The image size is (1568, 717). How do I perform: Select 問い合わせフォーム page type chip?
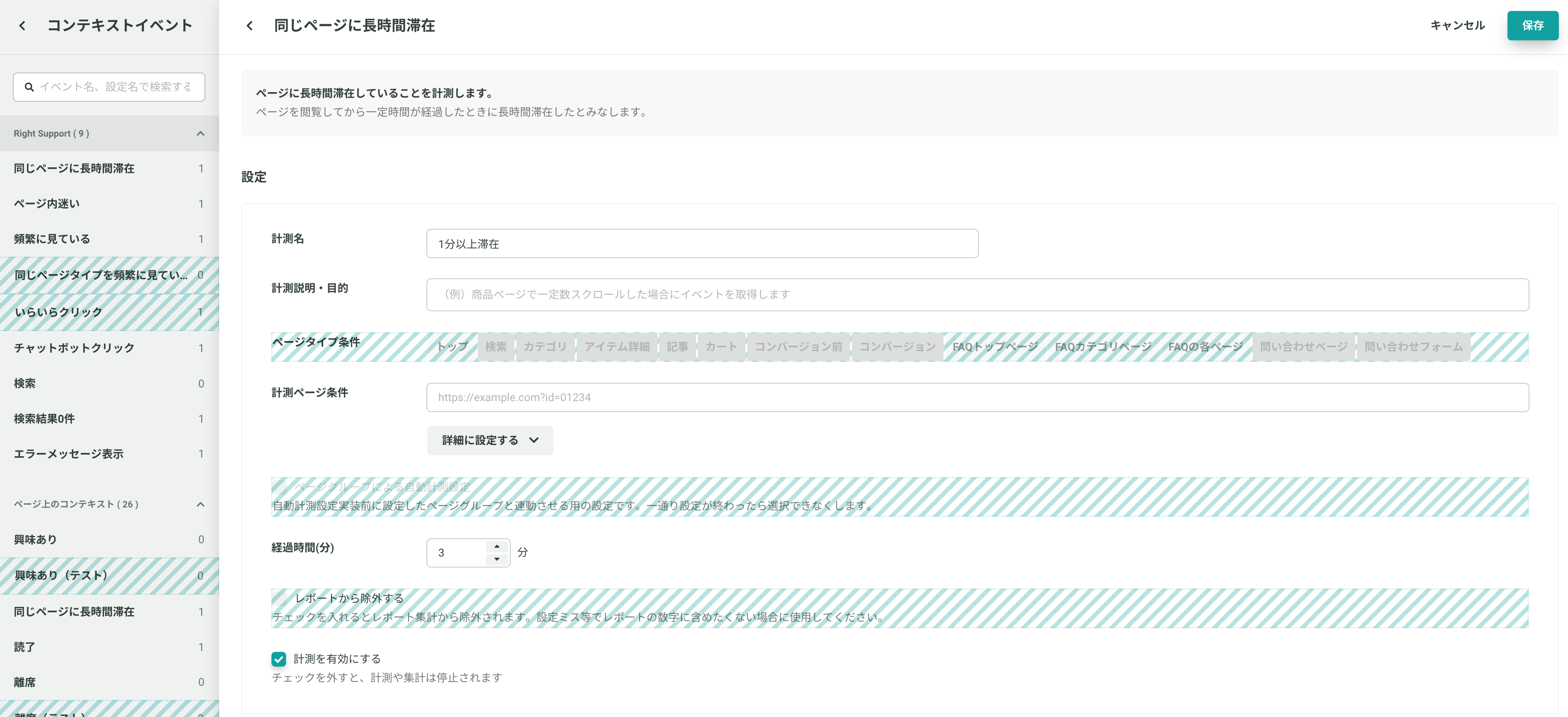coord(1413,346)
